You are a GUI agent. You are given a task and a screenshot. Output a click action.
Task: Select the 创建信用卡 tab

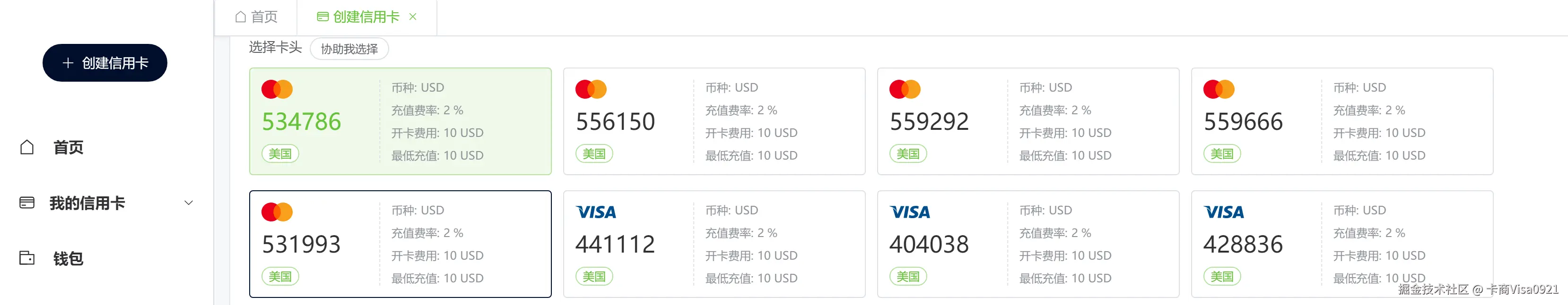pyautogui.click(x=358, y=17)
